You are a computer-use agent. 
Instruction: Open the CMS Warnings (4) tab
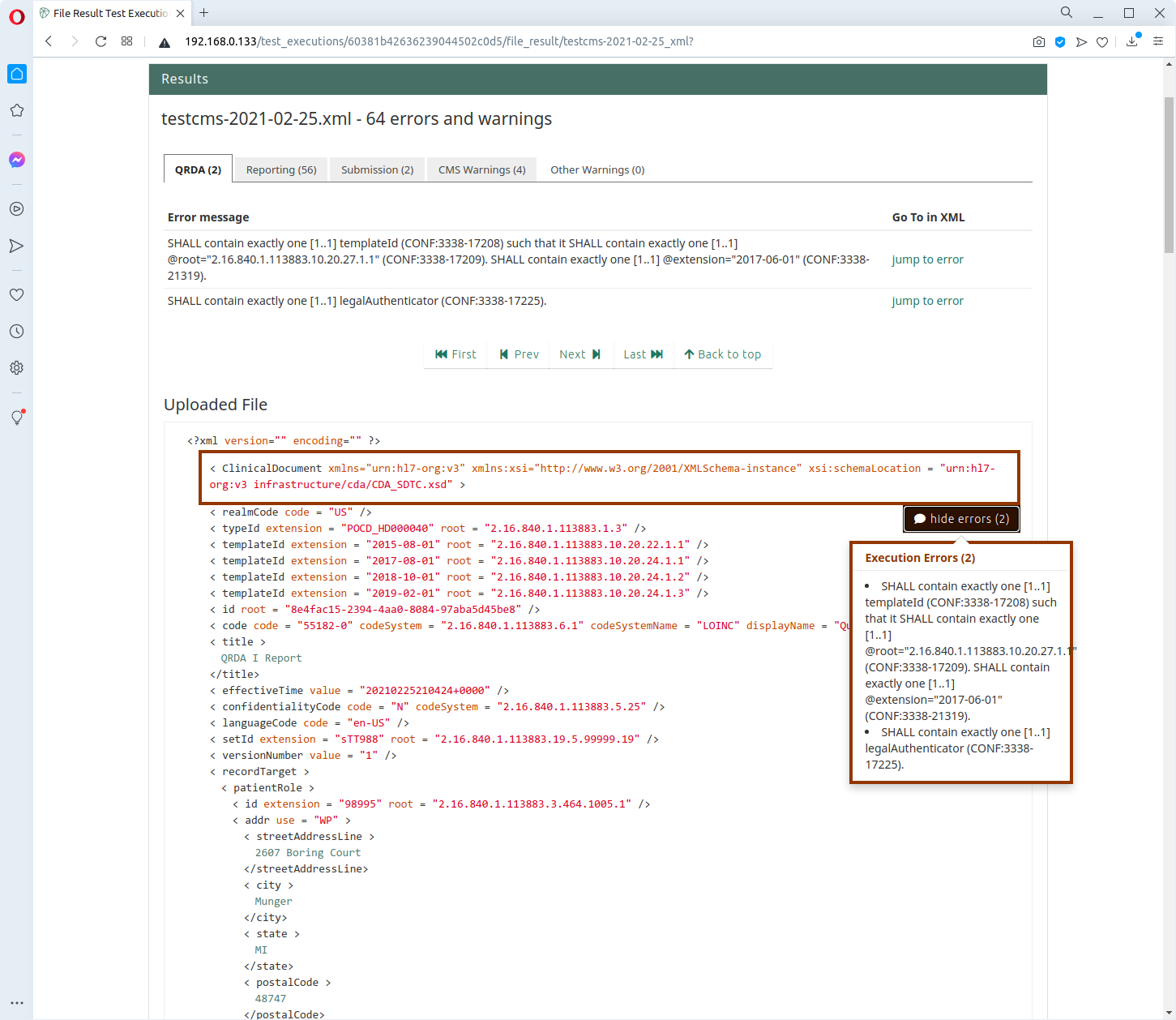click(481, 169)
